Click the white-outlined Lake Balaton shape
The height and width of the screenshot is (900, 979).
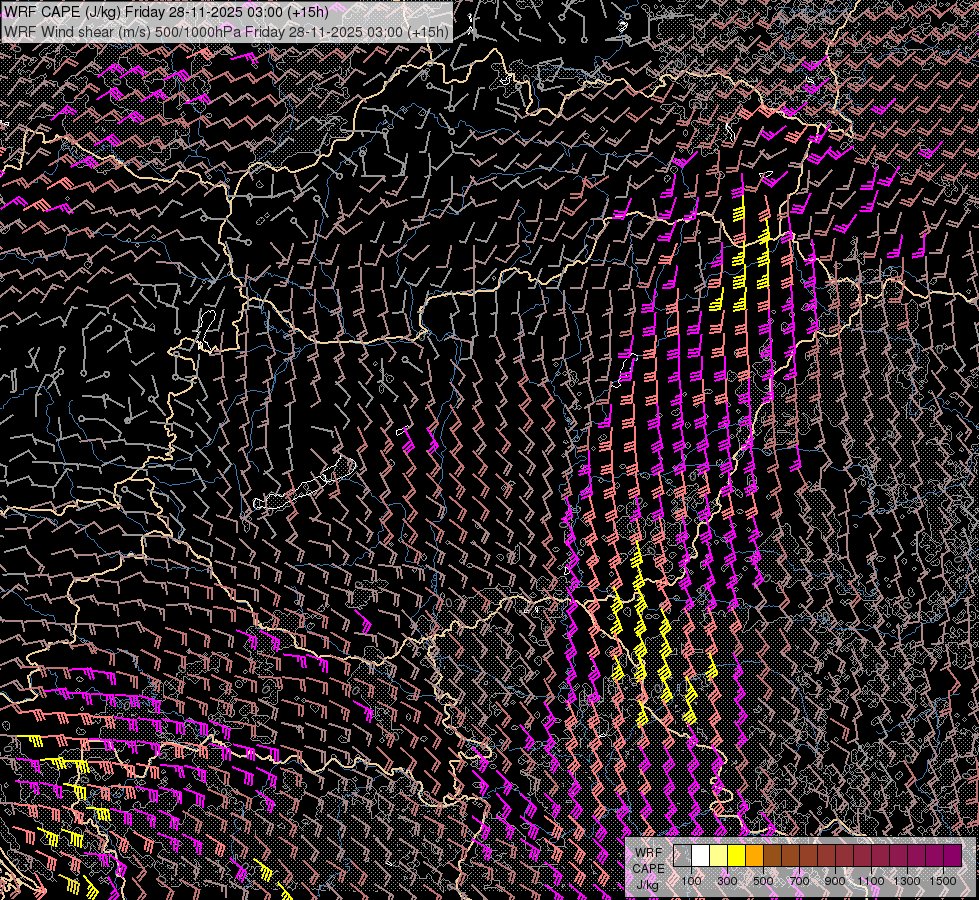pyautogui.click(x=305, y=483)
